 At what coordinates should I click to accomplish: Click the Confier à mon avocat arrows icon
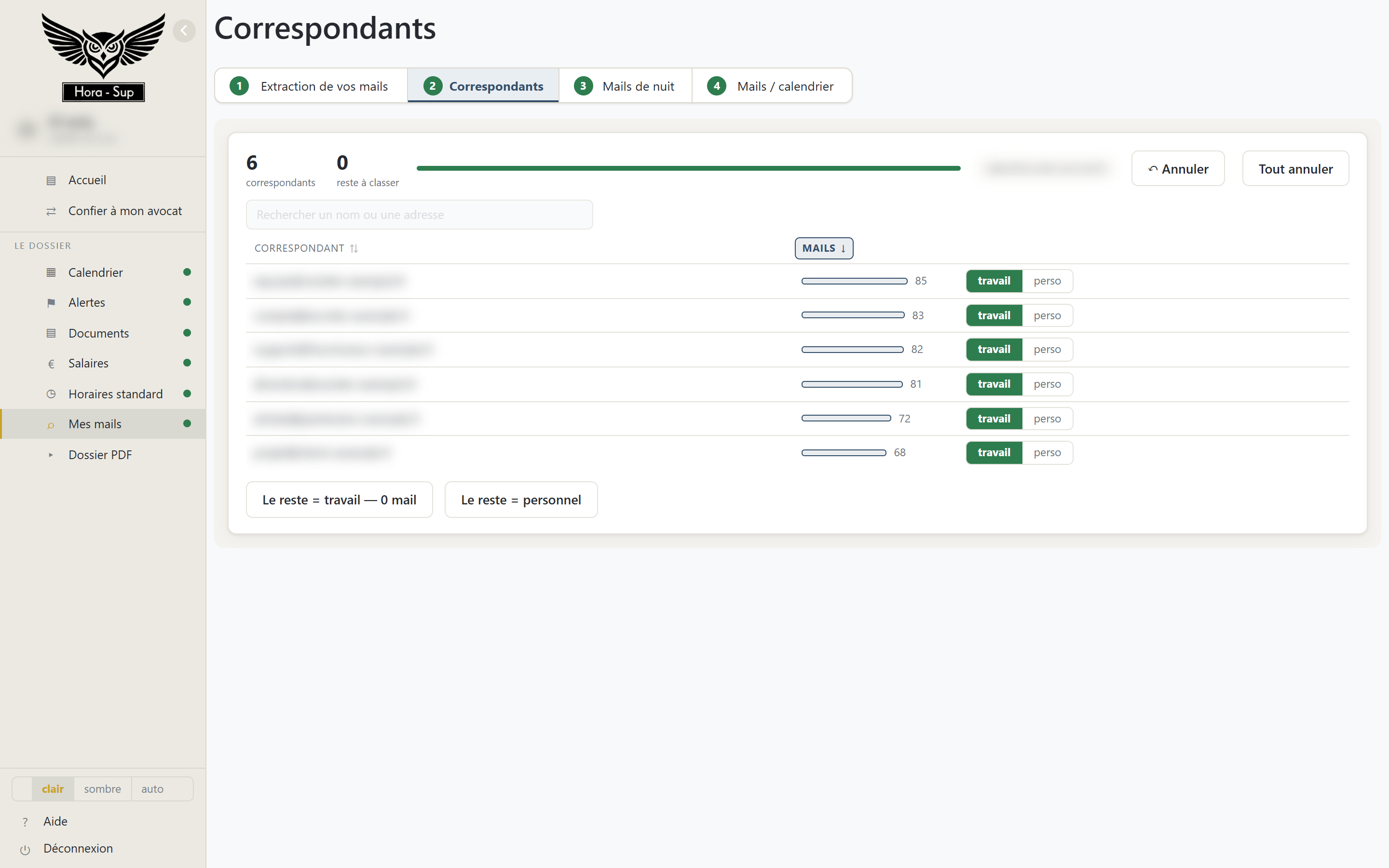pyautogui.click(x=51, y=211)
